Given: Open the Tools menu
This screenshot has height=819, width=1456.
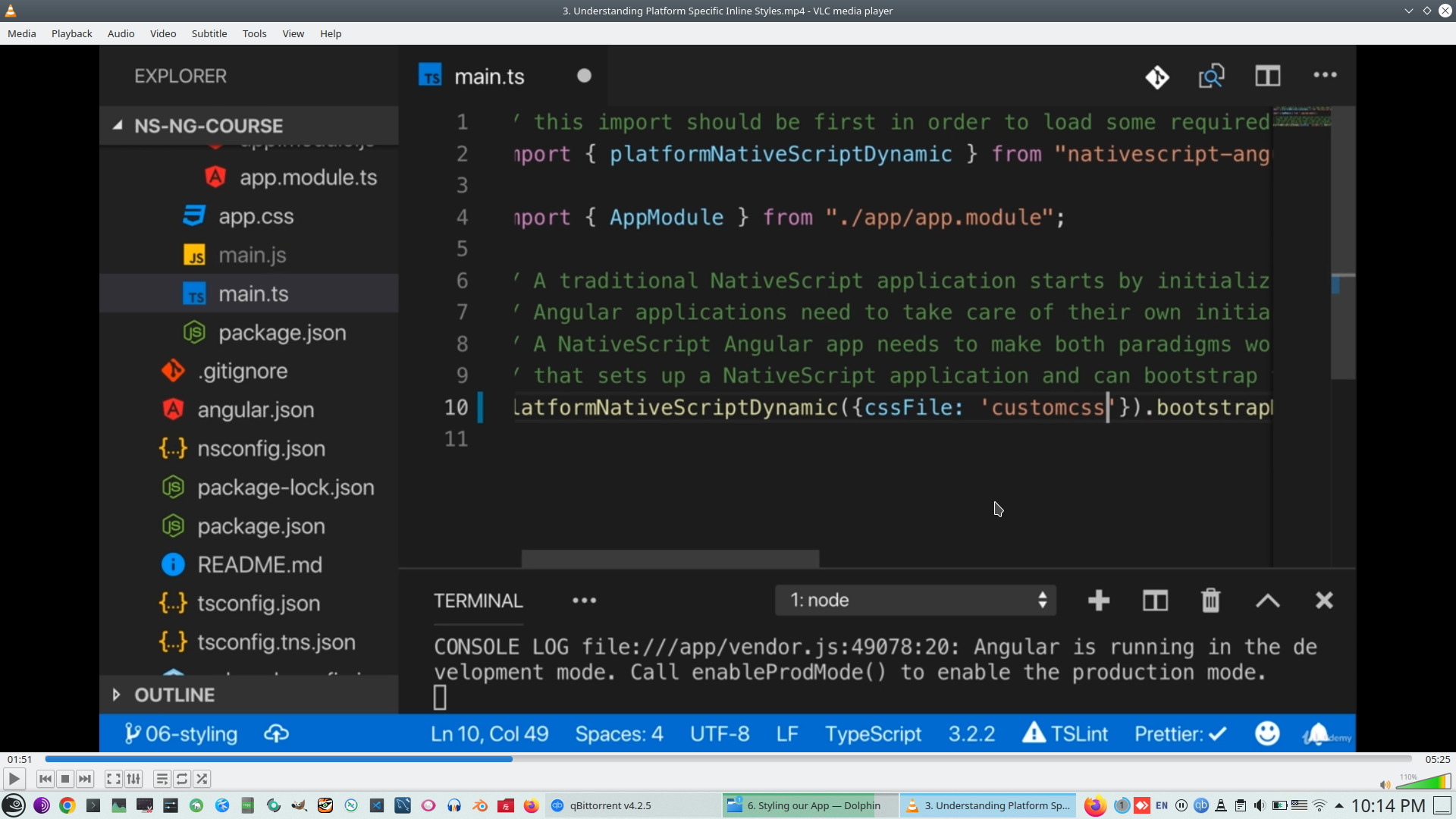Looking at the screenshot, I should [x=254, y=33].
